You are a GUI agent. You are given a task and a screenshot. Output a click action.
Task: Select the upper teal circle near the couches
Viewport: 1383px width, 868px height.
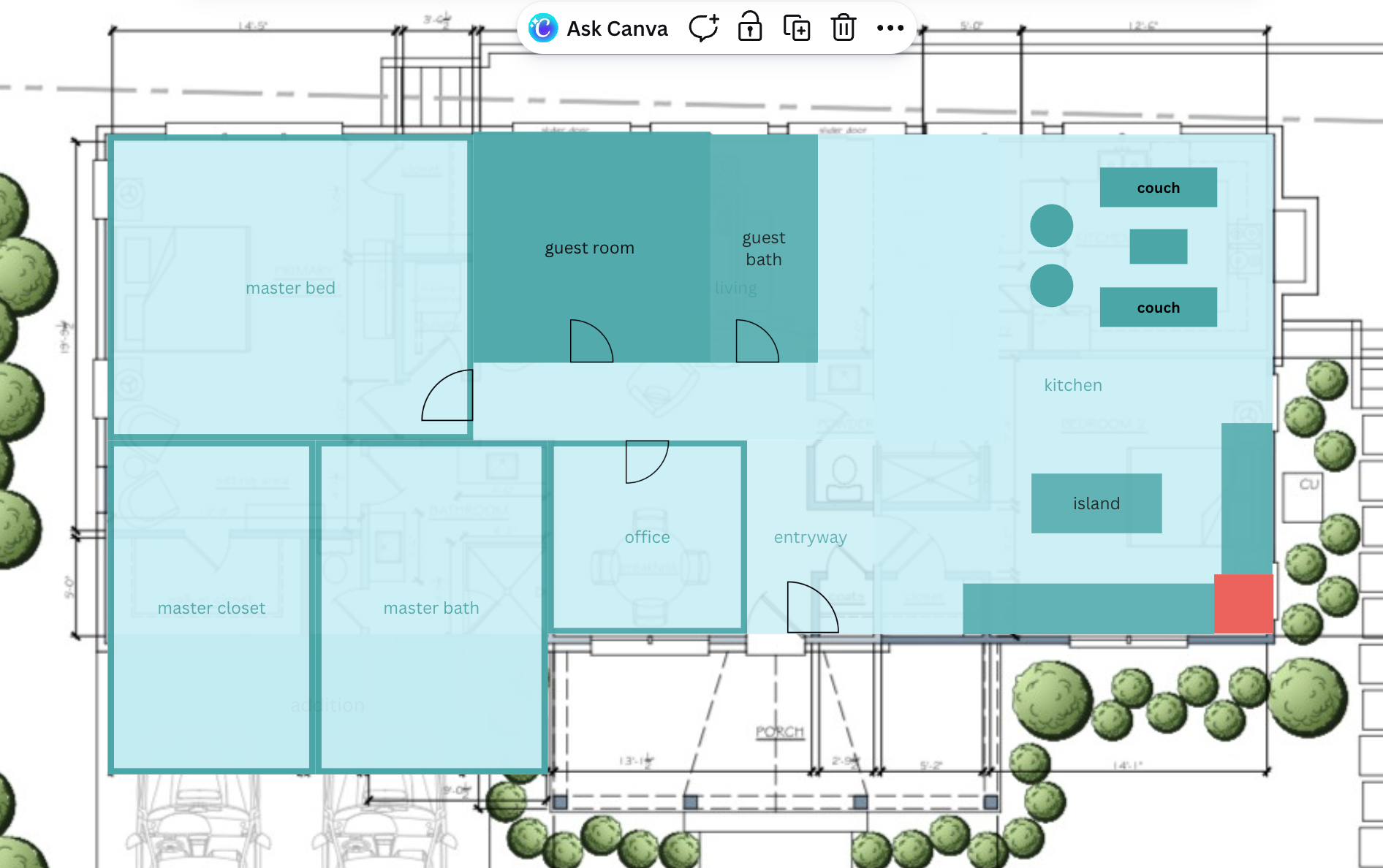pyautogui.click(x=1051, y=225)
